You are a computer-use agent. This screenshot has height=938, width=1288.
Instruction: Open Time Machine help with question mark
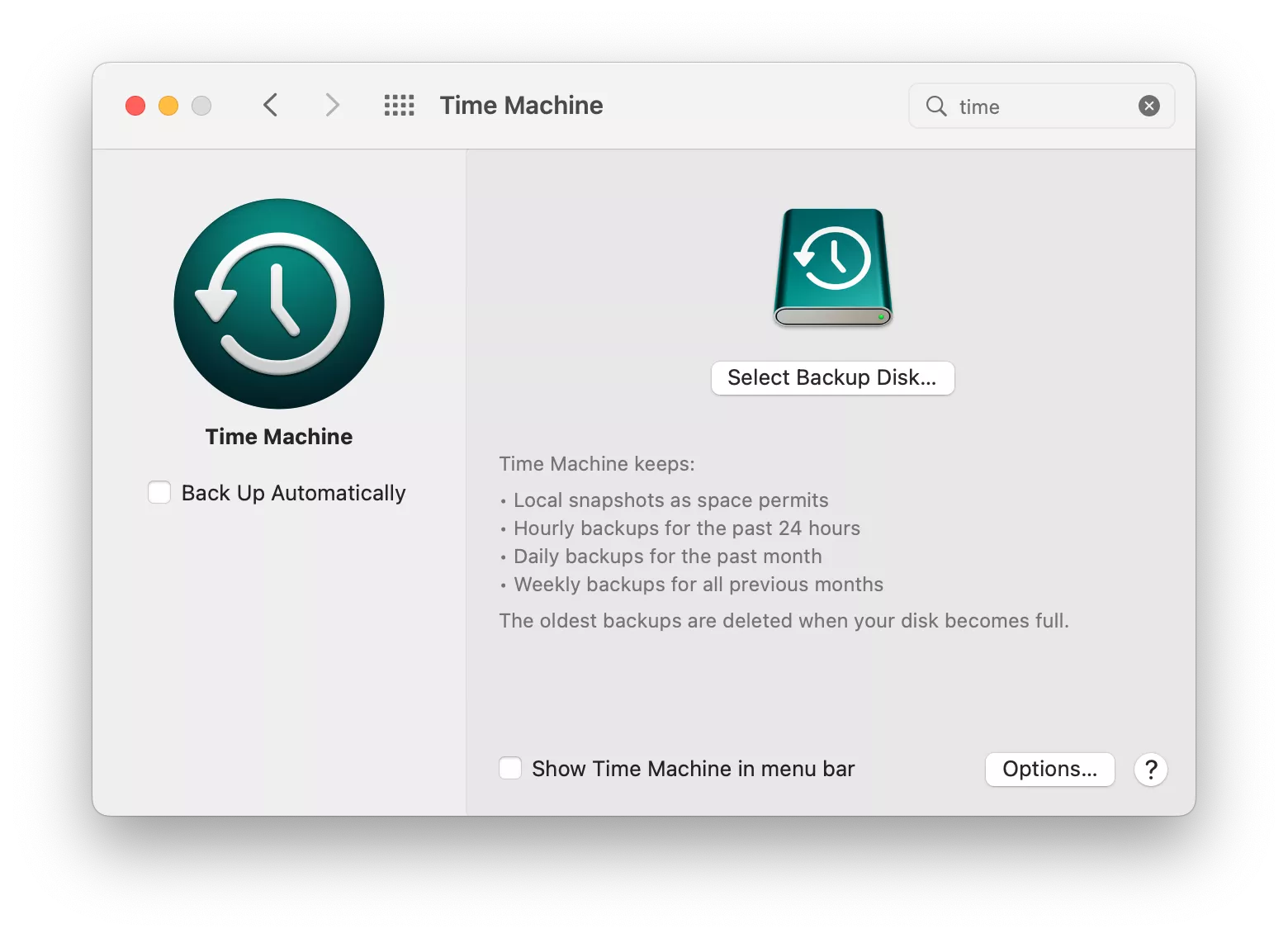1151,769
